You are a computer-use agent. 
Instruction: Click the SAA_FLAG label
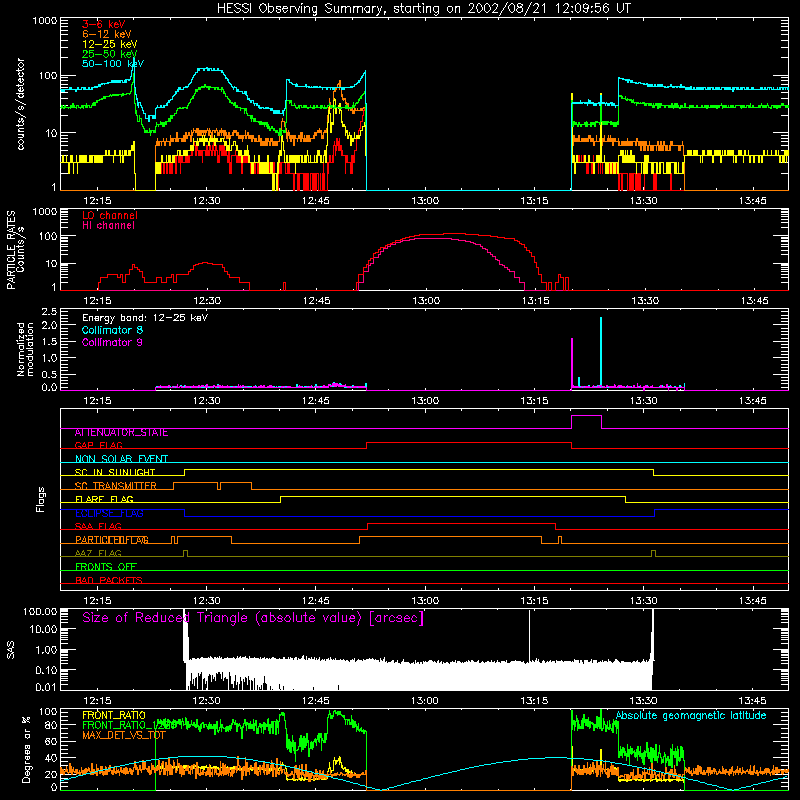(98, 527)
